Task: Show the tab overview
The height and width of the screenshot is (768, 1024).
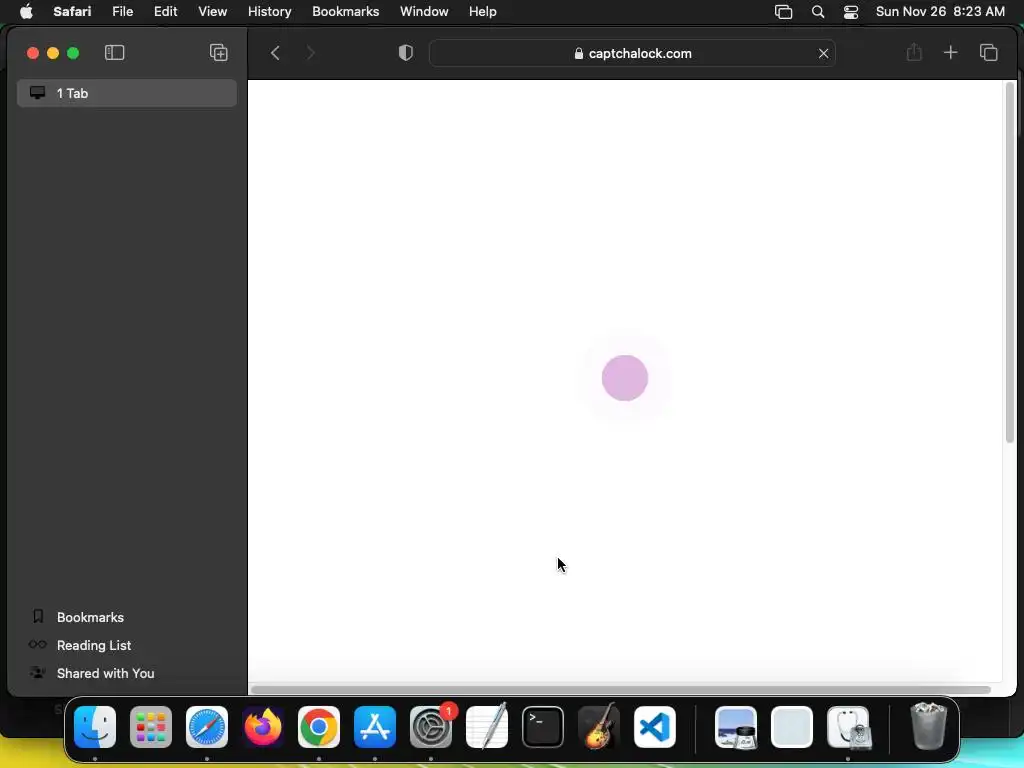Action: (989, 52)
